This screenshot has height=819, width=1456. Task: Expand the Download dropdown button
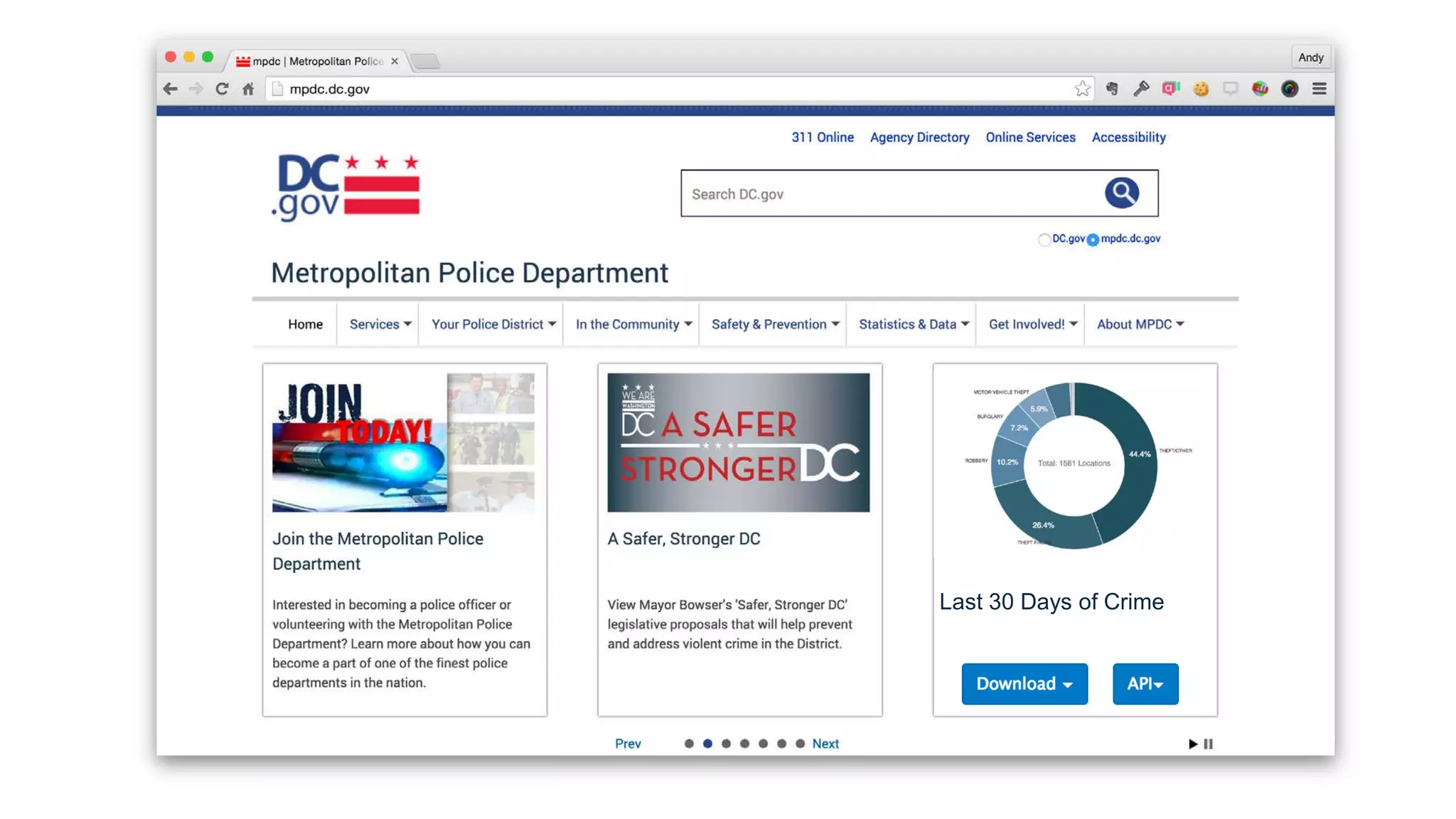point(1024,684)
